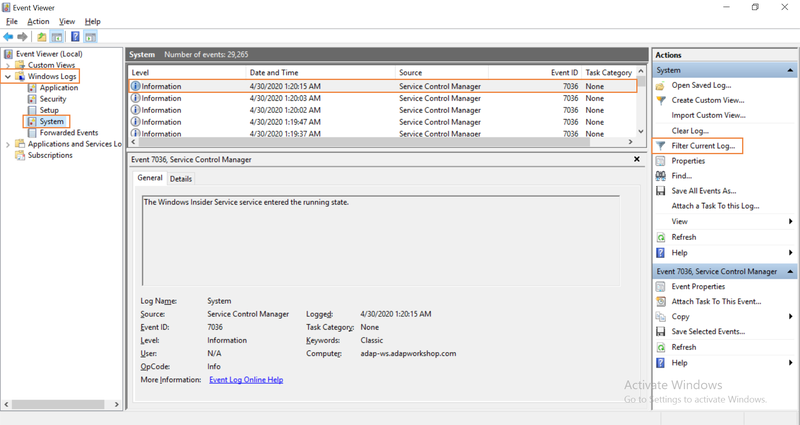Viewport: 800px width, 425px height.
Task: Click the Save All Events As icon
Action: 661,191
